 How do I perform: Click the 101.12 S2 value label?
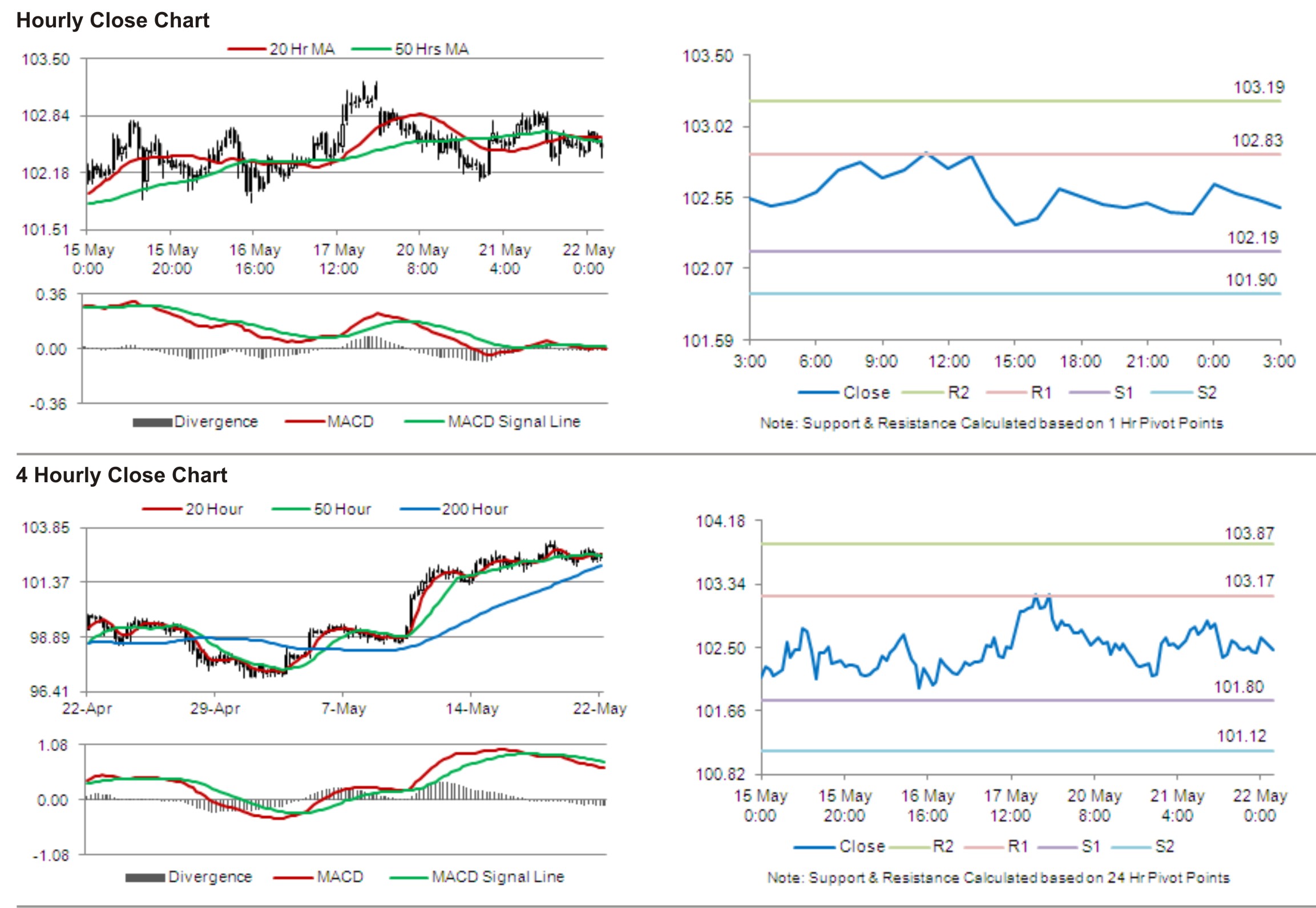[1241, 736]
